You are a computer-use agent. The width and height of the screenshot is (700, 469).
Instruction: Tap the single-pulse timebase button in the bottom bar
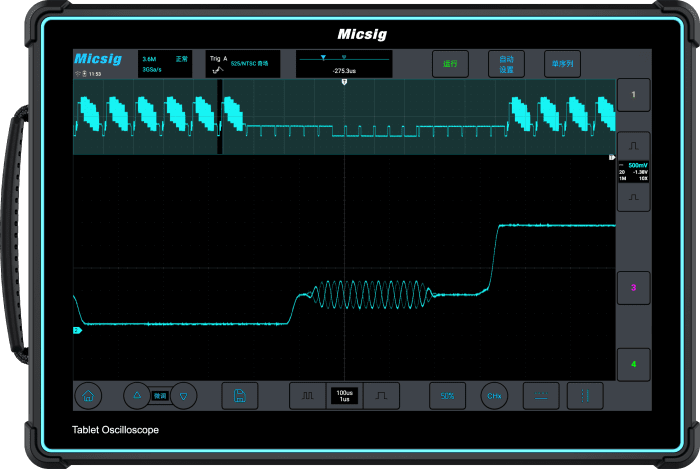coord(381,396)
